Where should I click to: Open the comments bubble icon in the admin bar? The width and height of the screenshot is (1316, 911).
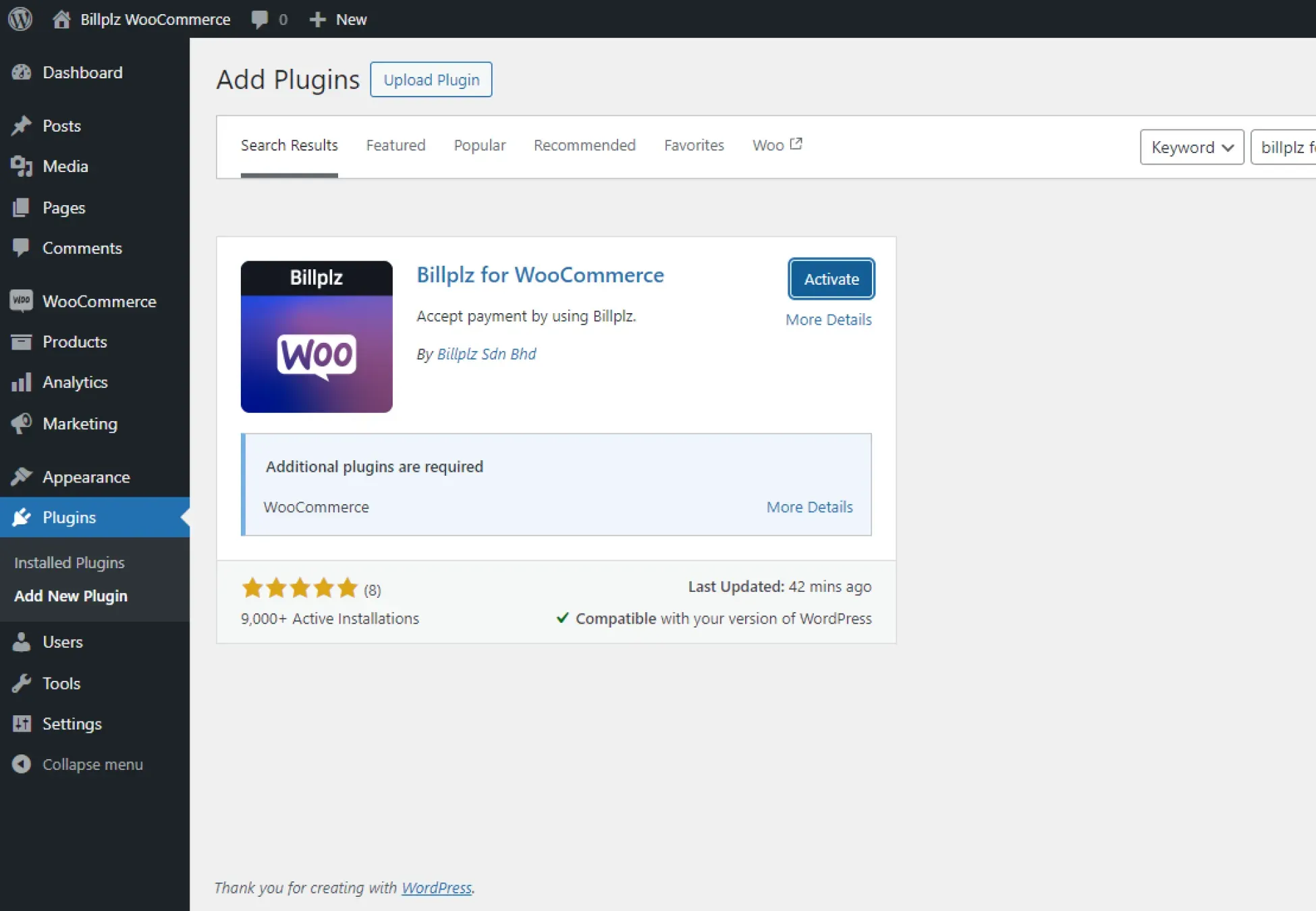259,19
